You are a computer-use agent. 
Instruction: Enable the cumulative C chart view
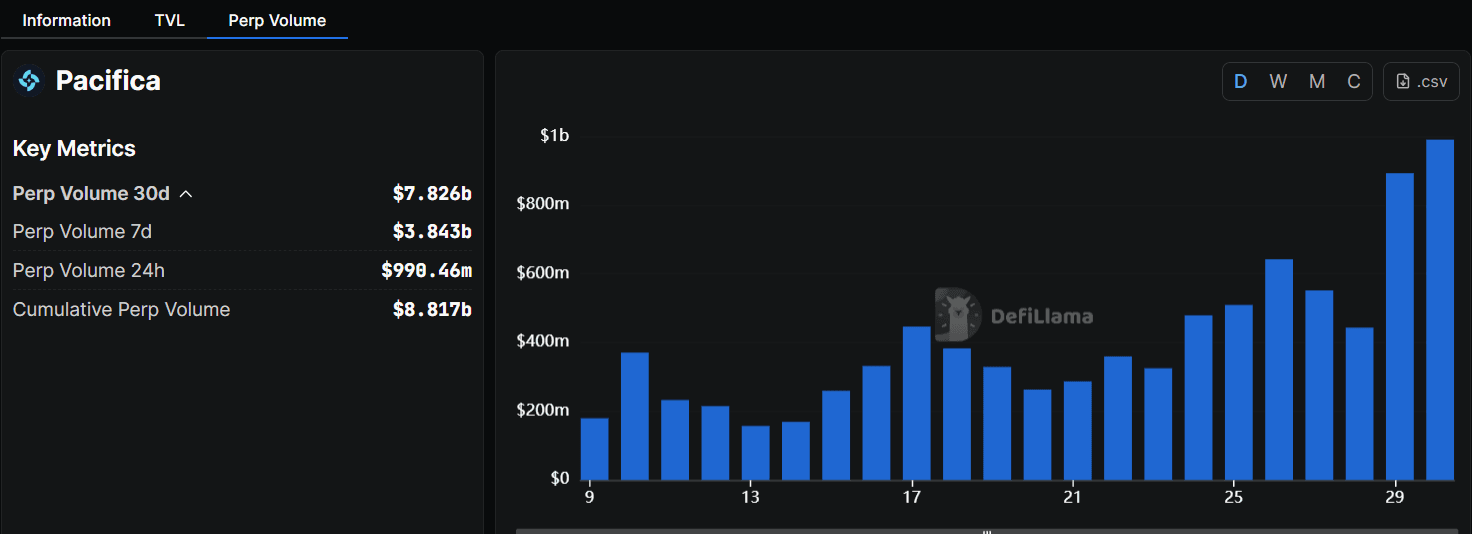[1354, 82]
